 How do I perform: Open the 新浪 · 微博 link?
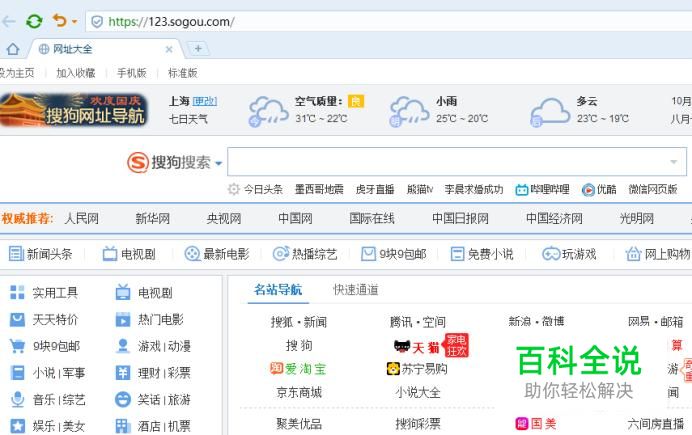click(x=536, y=321)
